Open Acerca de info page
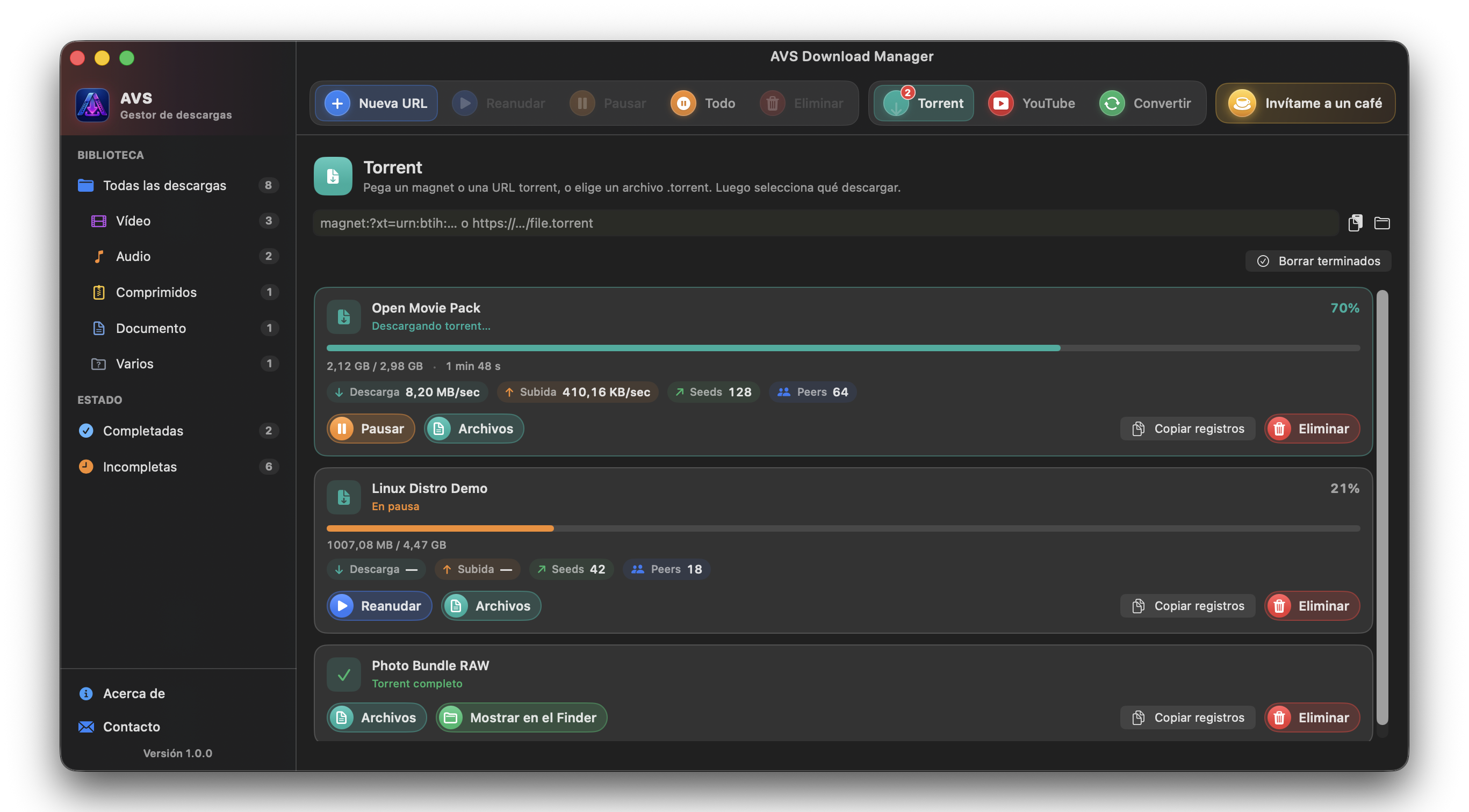 click(x=122, y=693)
